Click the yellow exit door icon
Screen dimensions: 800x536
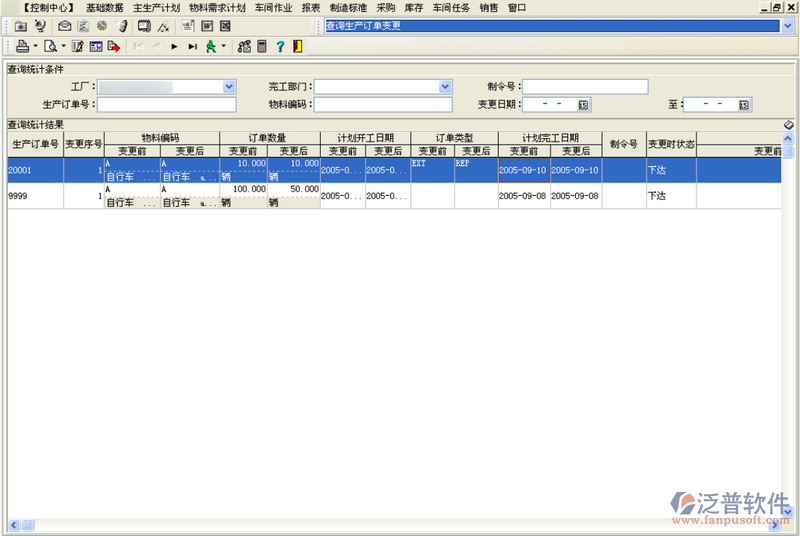coord(297,46)
